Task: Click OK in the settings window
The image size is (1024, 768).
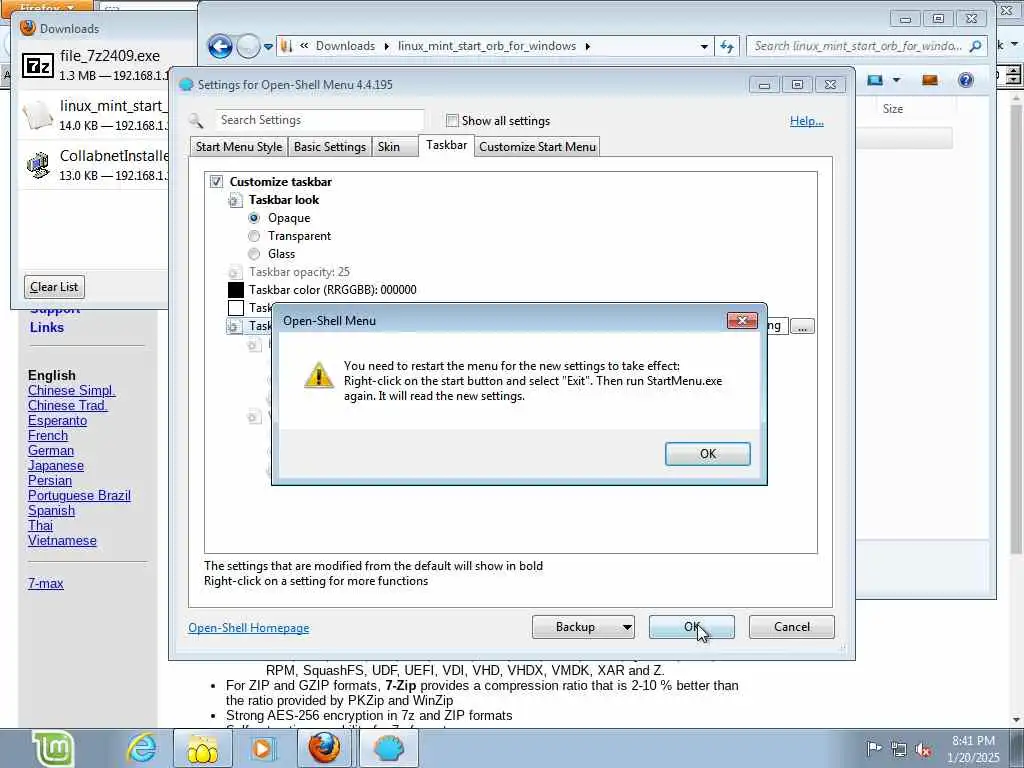Action: pos(692,627)
